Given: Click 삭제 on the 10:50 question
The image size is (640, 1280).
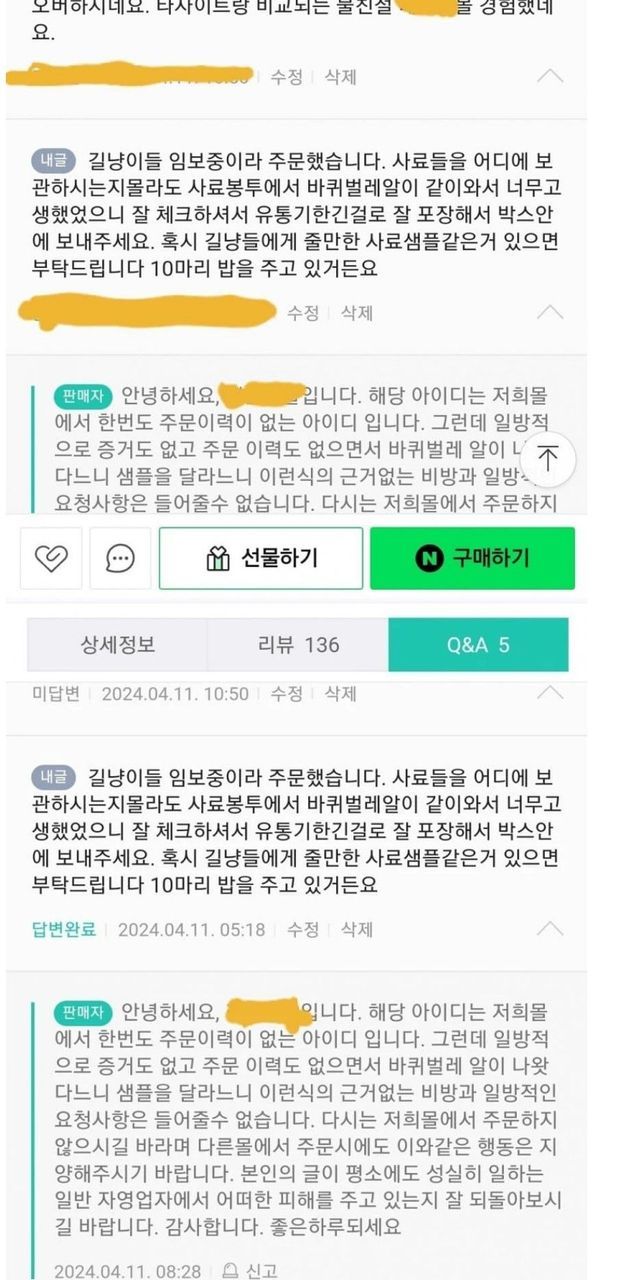Looking at the screenshot, I should click(x=340, y=693).
